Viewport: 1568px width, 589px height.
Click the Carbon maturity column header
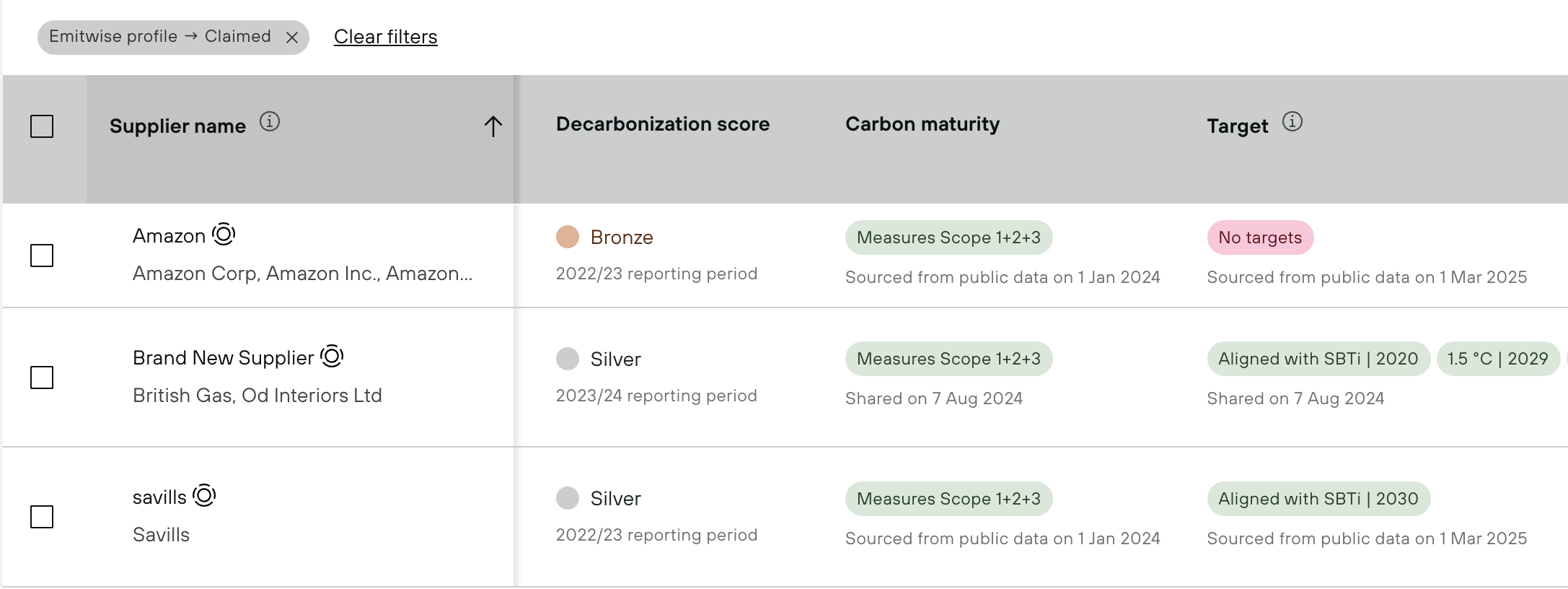click(x=922, y=124)
